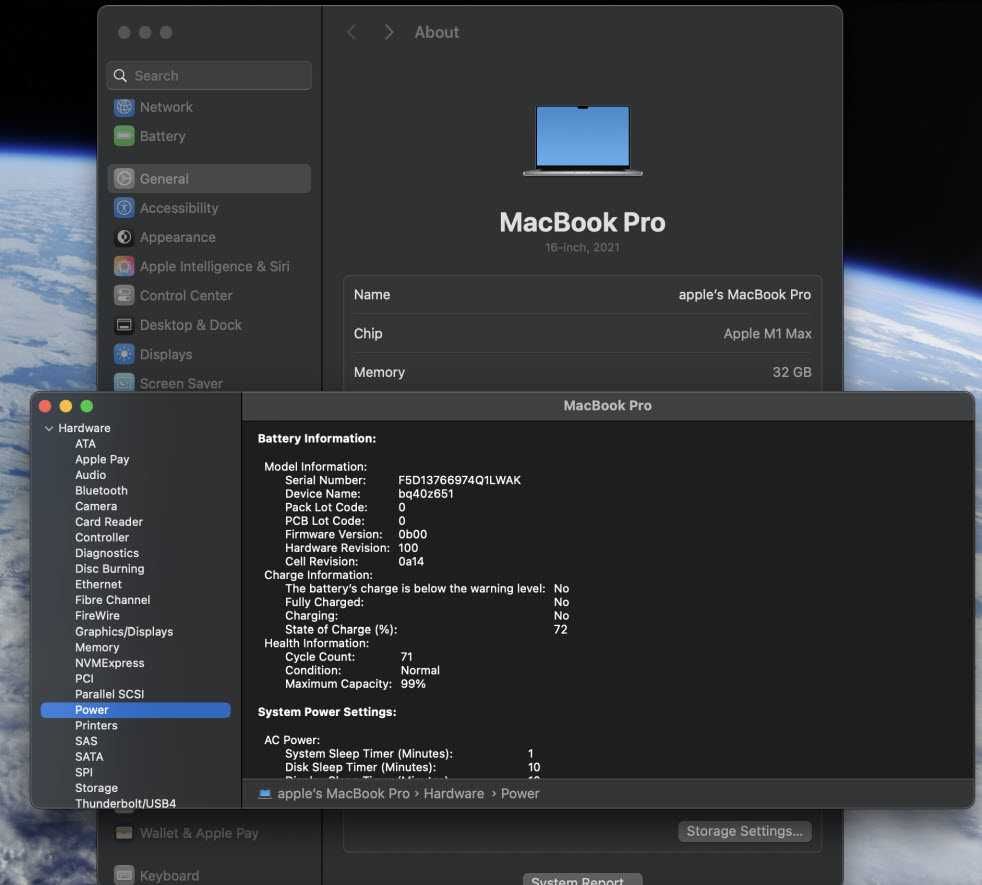Select Disc Burning in Hardware list

(x=110, y=569)
